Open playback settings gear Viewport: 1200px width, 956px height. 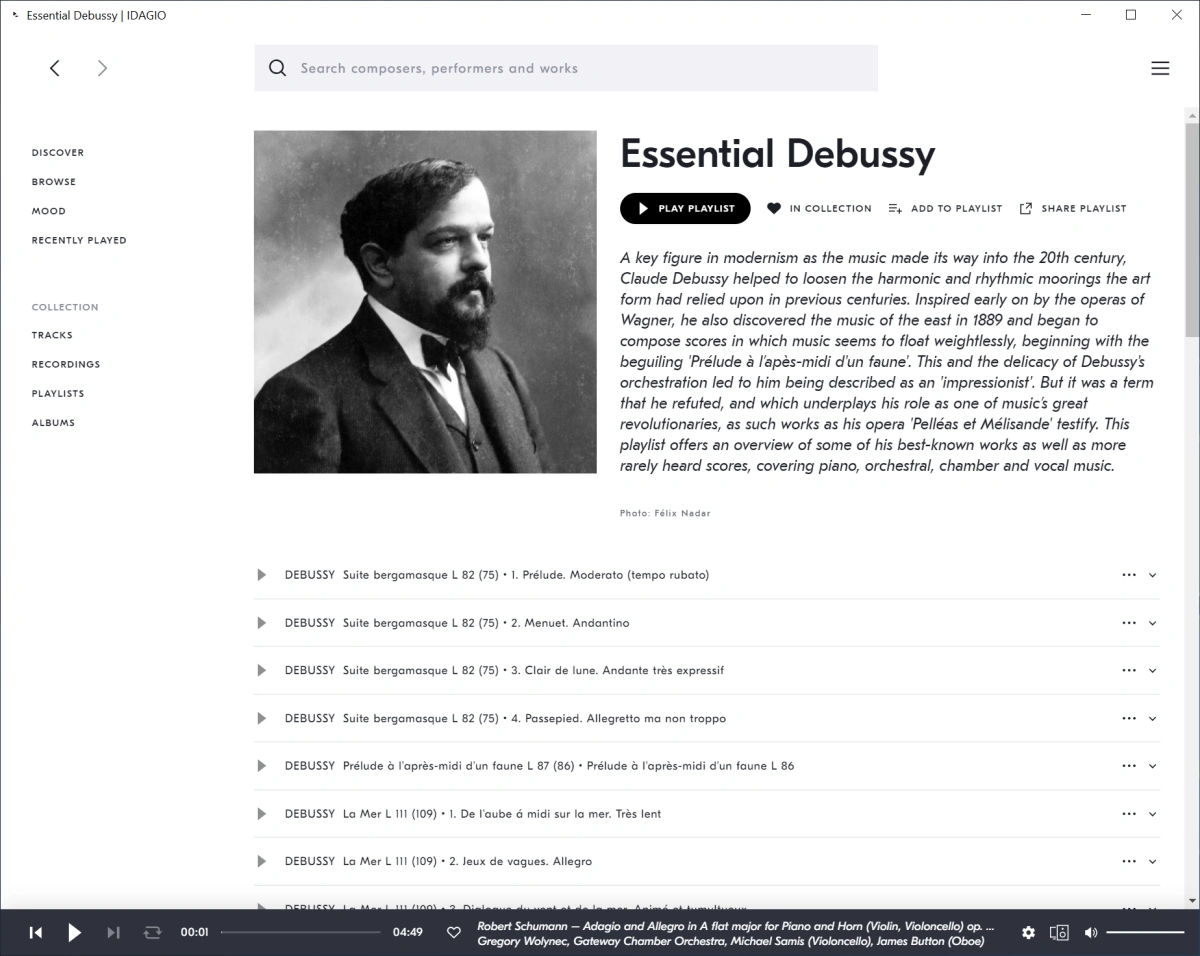click(1028, 933)
